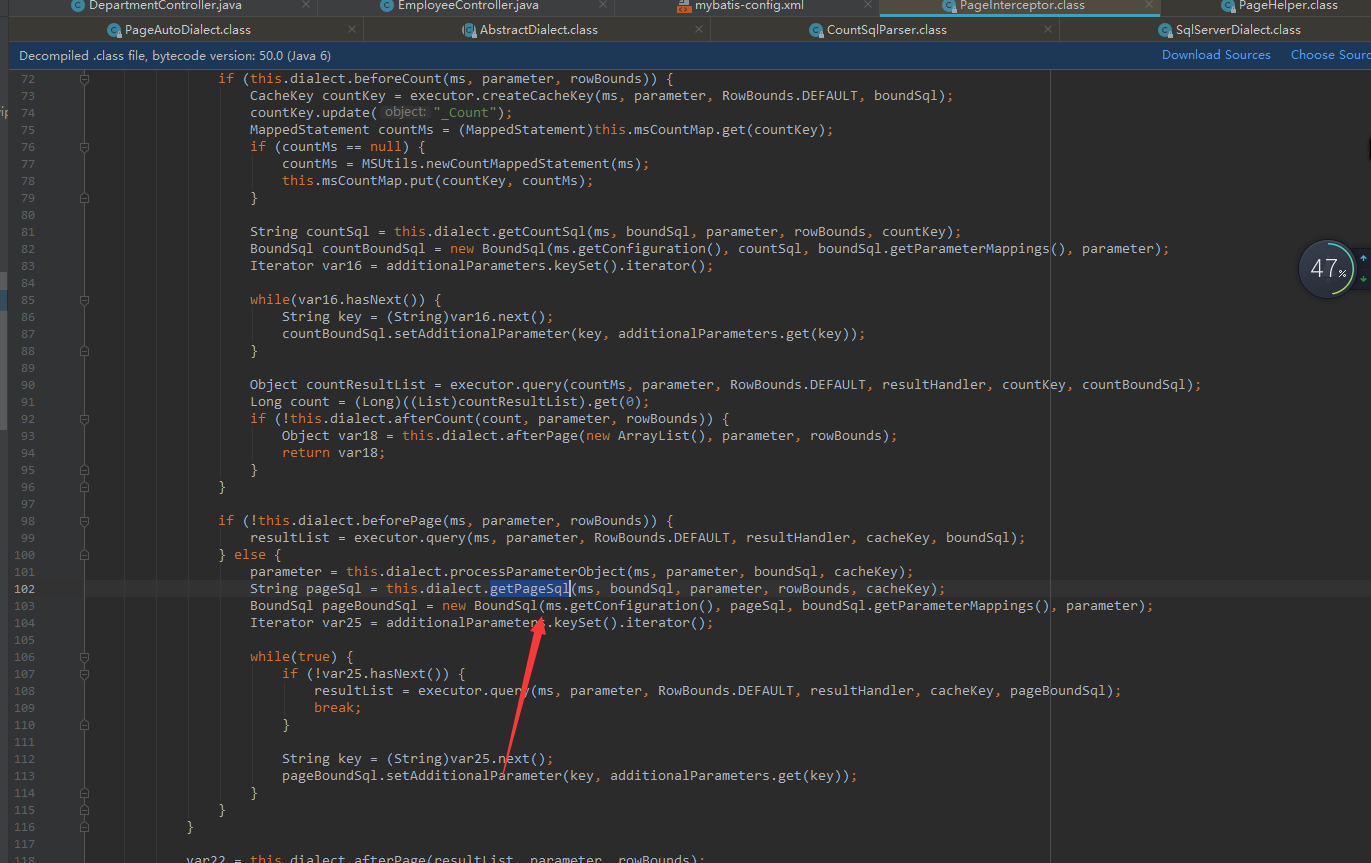
Task: Click the 47% circular memory gauge
Action: pos(1327,269)
